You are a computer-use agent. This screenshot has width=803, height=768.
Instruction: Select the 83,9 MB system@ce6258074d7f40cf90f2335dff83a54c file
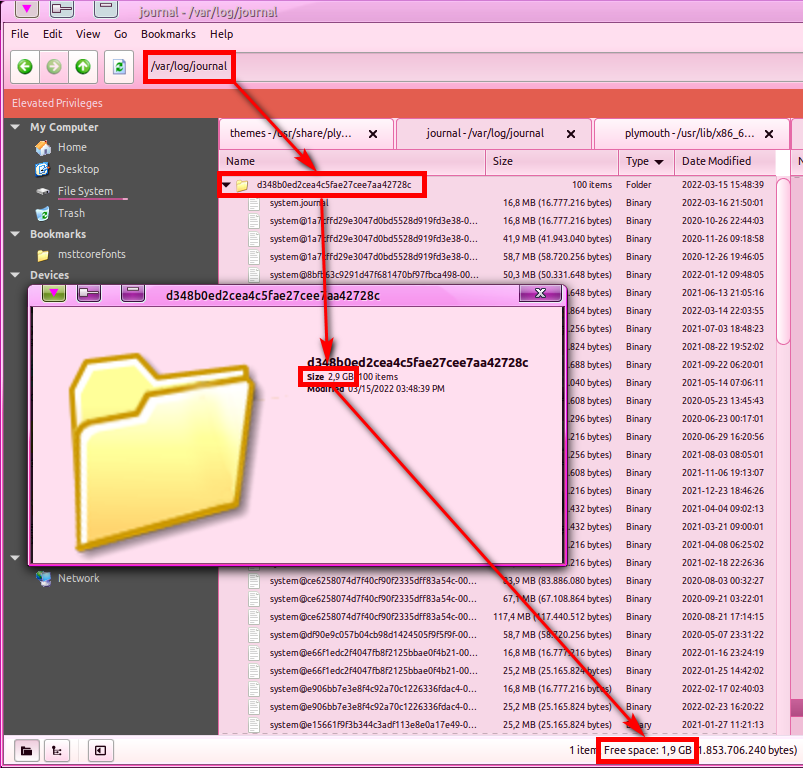[498, 581]
